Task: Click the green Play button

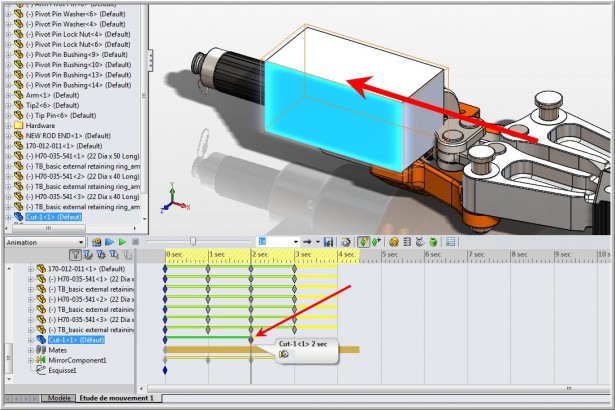Action: 122,242
